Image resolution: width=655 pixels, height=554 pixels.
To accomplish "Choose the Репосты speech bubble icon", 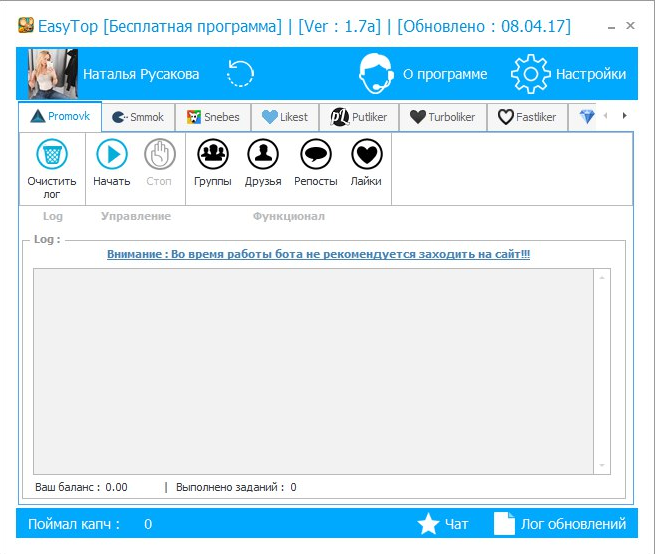I will [316, 154].
